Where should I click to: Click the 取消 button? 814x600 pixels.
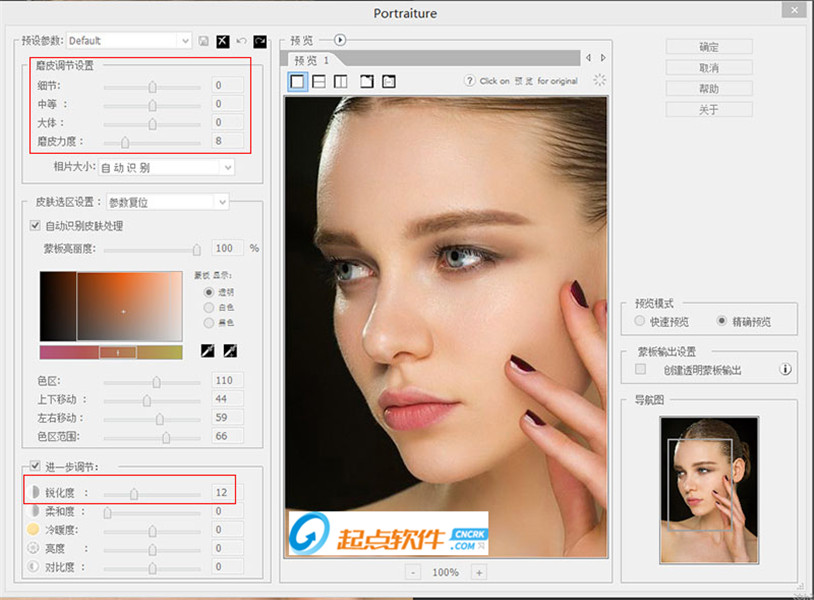tap(708, 68)
